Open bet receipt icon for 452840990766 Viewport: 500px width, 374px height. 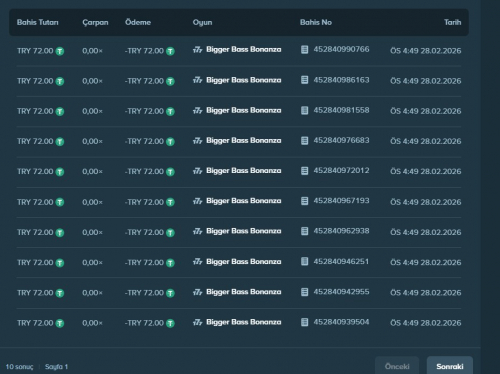pos(304,50)
